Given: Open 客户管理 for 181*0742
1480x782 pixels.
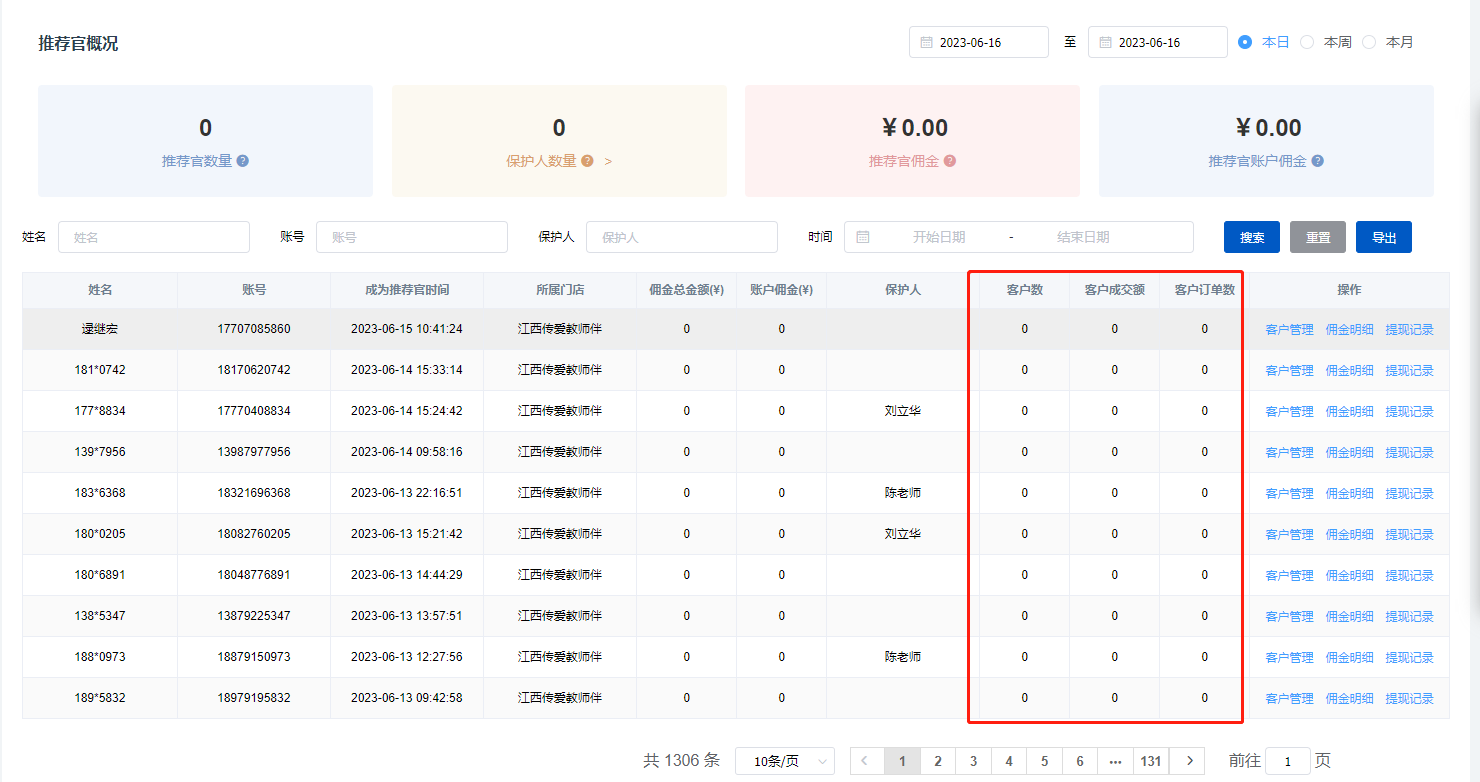Looking at the screenshot, I should point(1289,370).
